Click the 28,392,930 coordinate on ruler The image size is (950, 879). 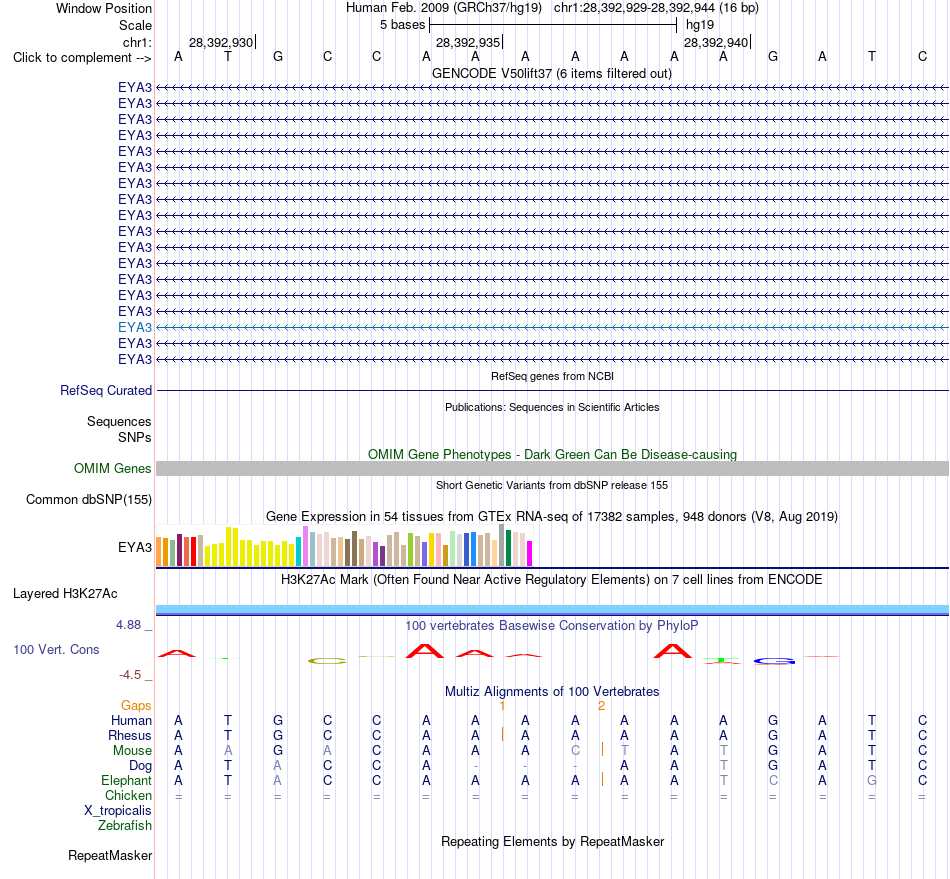tap(221, 42)
